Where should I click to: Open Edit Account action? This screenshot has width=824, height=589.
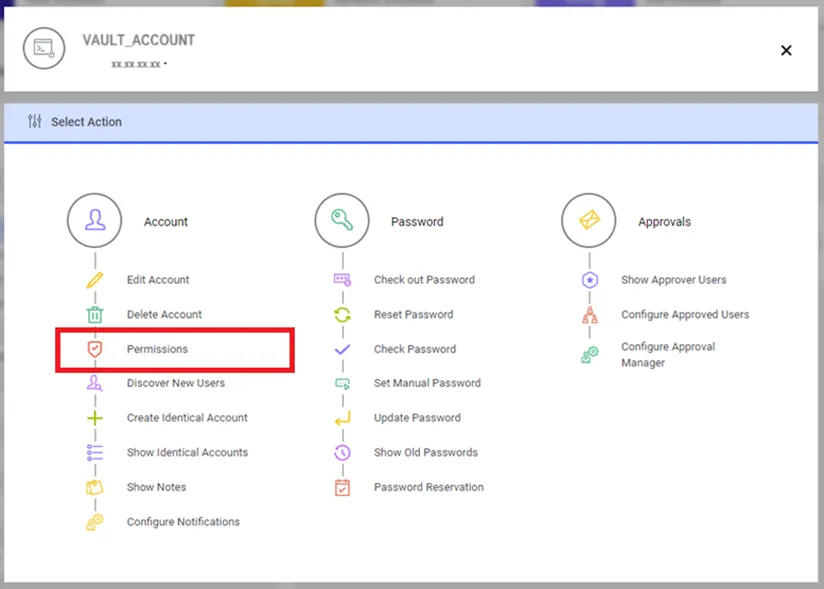[x=158, y=280]
